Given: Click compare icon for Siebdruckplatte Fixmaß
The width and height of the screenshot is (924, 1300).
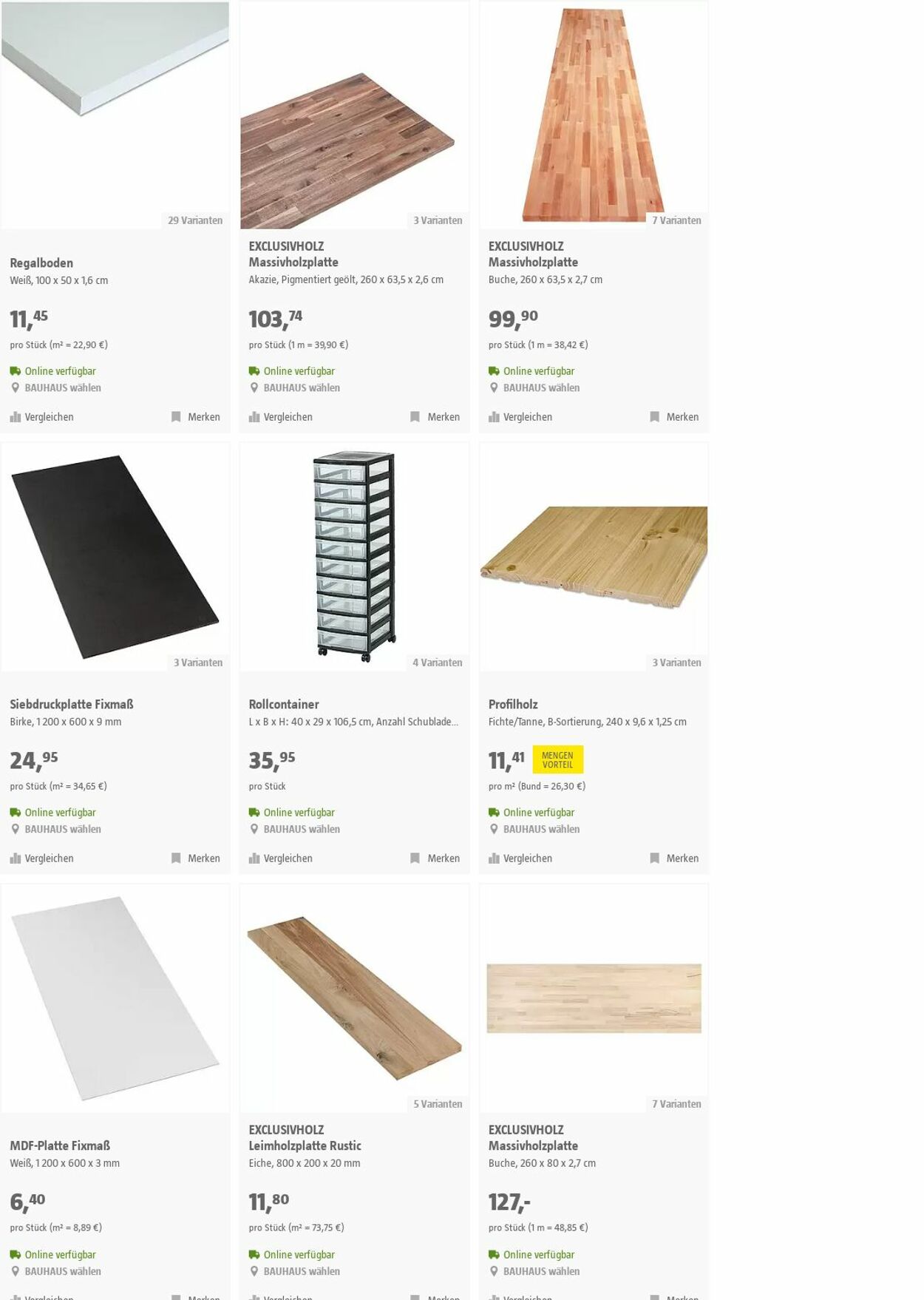Looking at the screenshot, I should [x=16, y=859].
